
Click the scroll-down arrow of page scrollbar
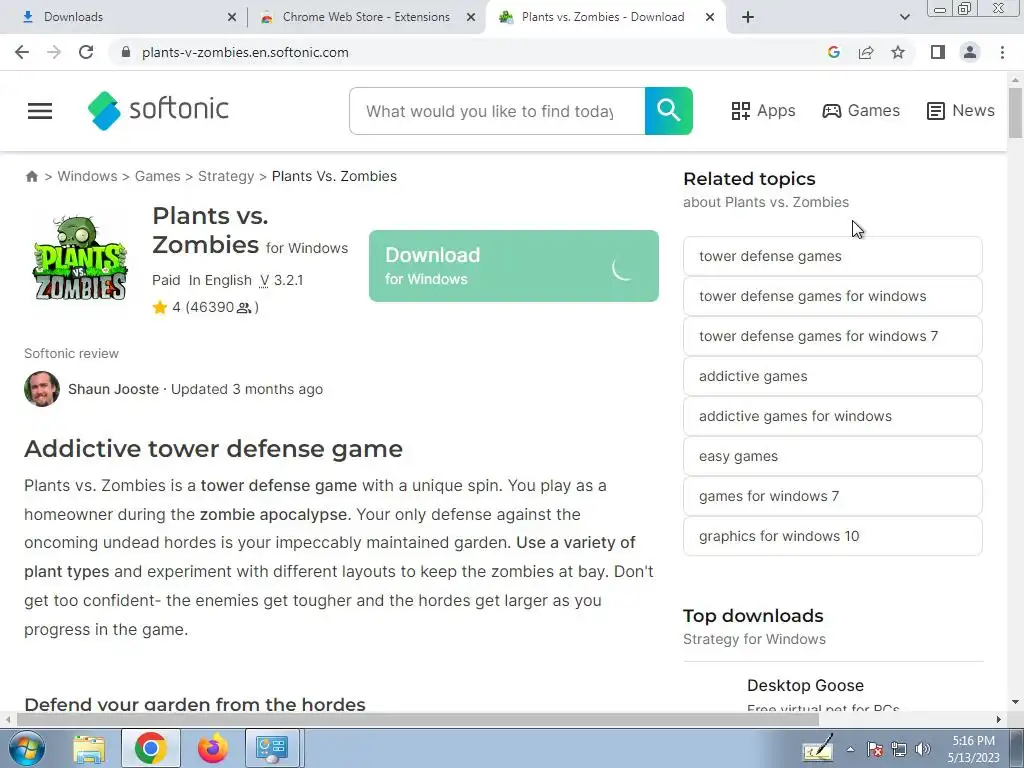click(1015, 702)
